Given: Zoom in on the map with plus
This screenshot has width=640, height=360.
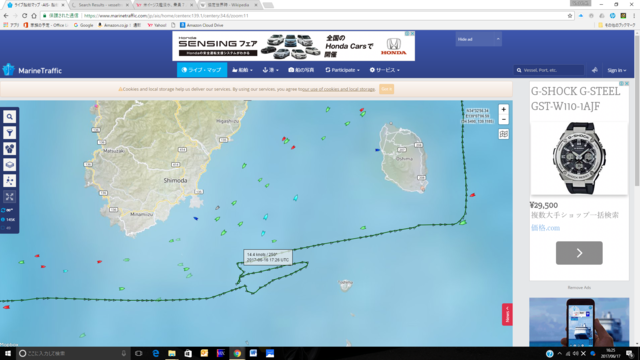Looking at the screenshot, I should tap(503, 109).
